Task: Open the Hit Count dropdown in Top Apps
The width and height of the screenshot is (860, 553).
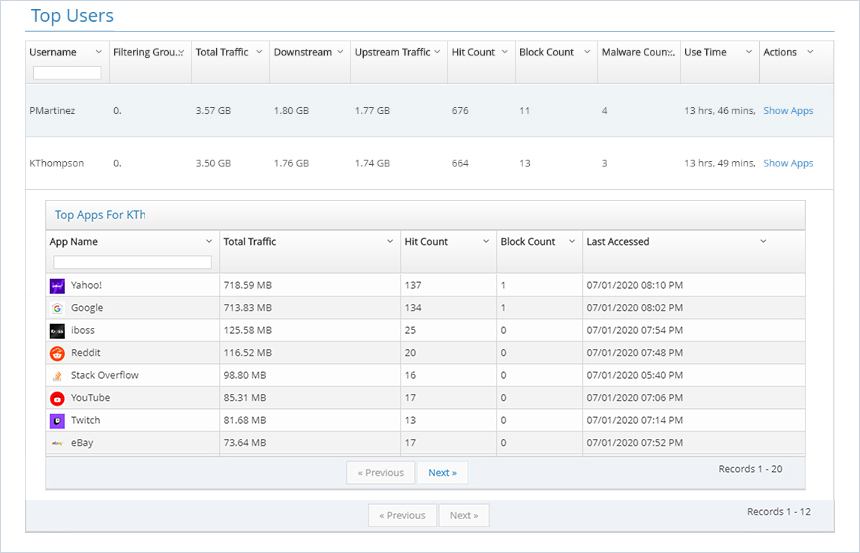Action: [486, 241]
